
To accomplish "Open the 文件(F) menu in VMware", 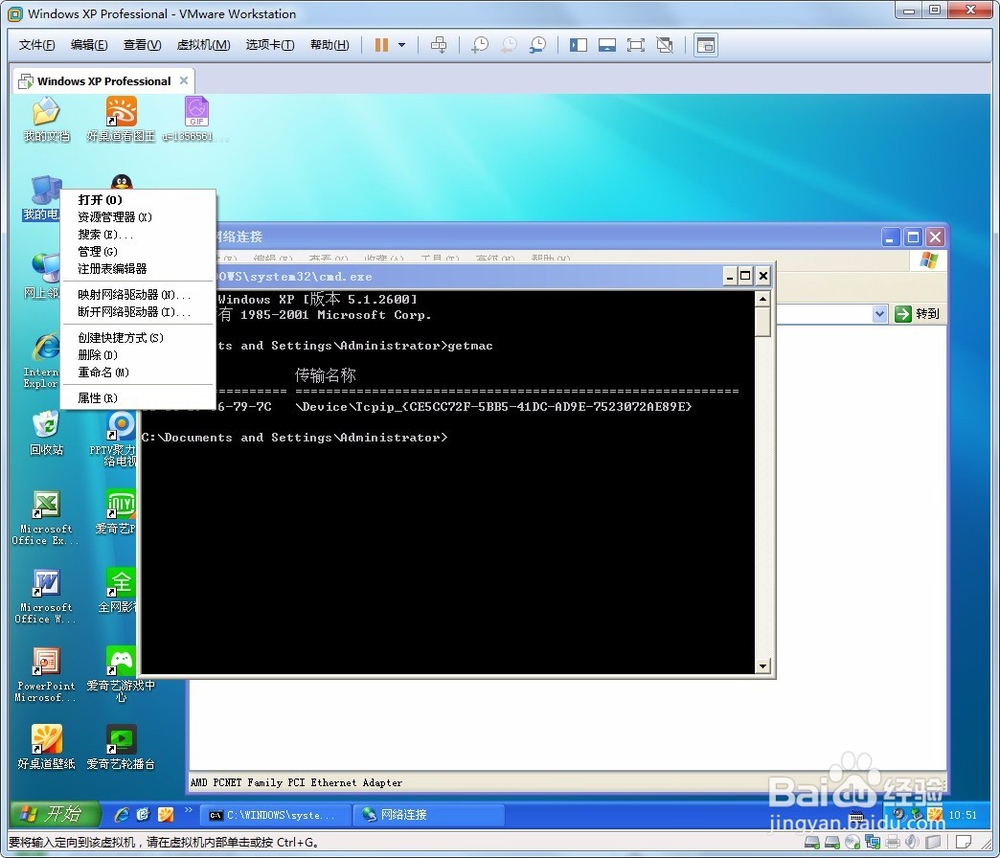I will click(37, 45).
